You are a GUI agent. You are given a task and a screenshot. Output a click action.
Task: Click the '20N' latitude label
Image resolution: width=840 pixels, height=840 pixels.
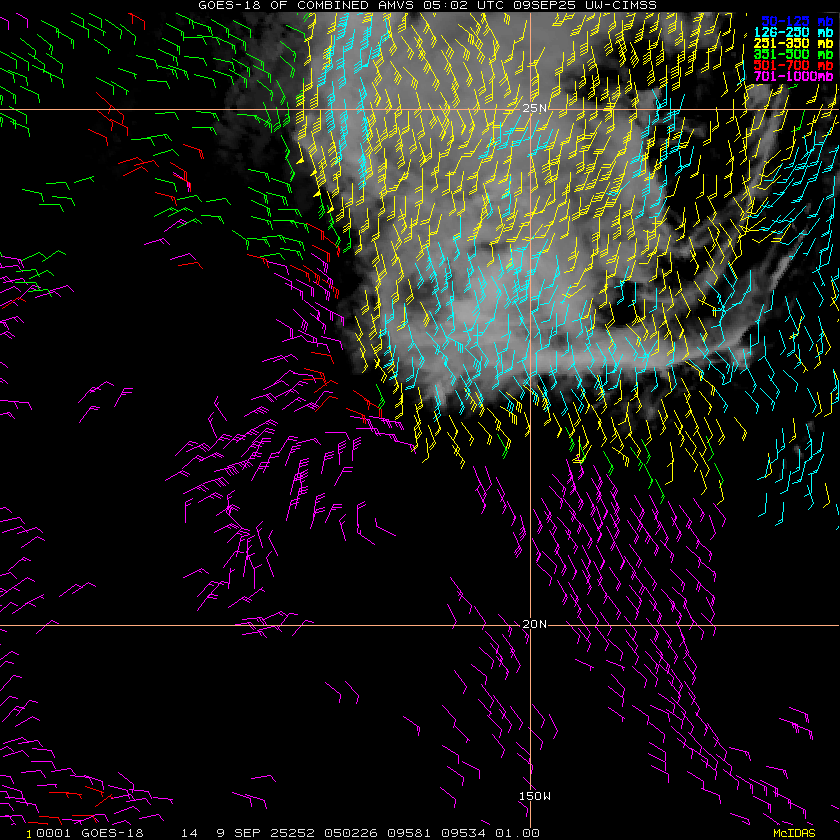(x=534, y=624)
